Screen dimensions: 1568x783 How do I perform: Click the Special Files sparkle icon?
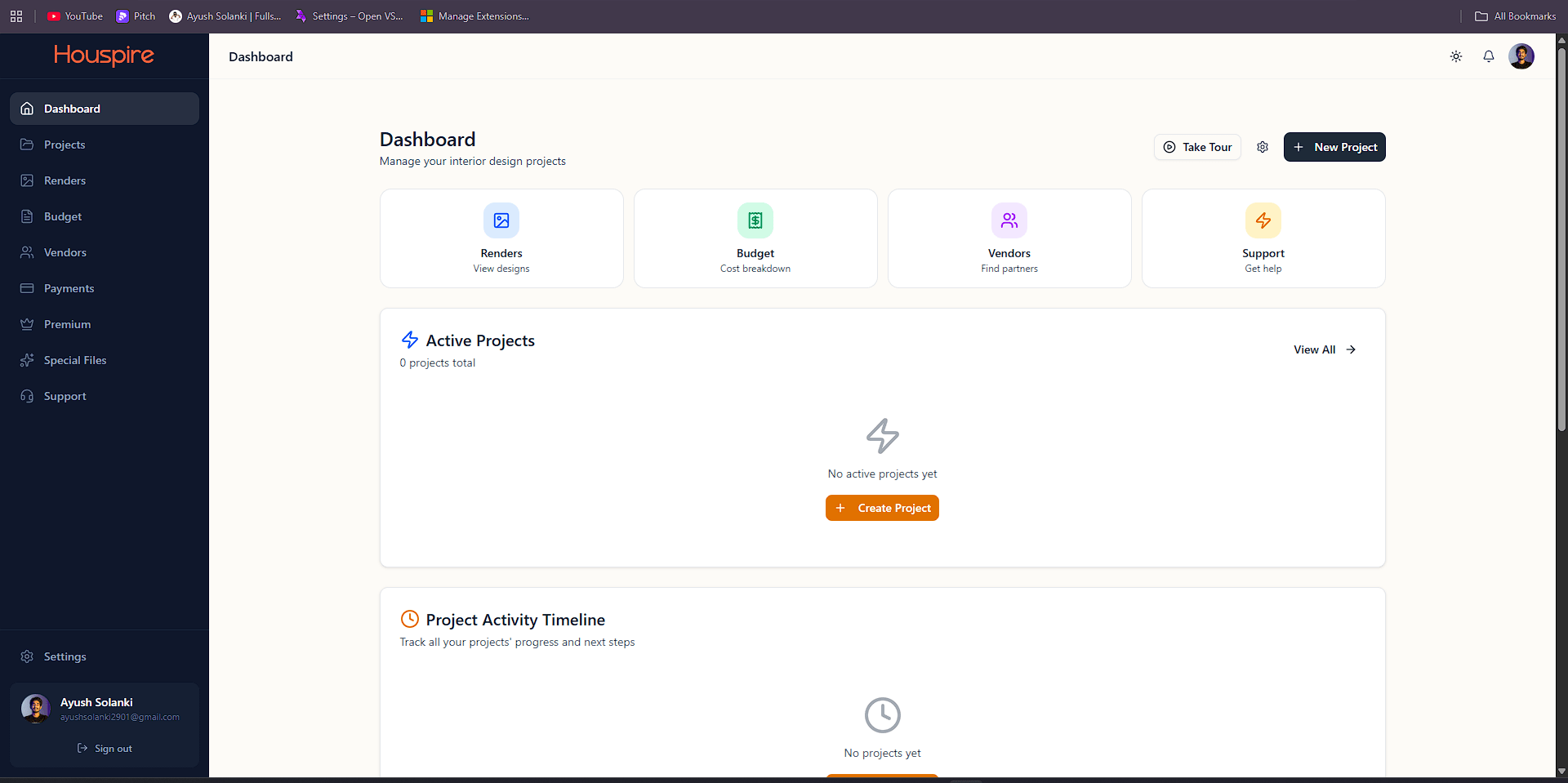tap(27, 360)
